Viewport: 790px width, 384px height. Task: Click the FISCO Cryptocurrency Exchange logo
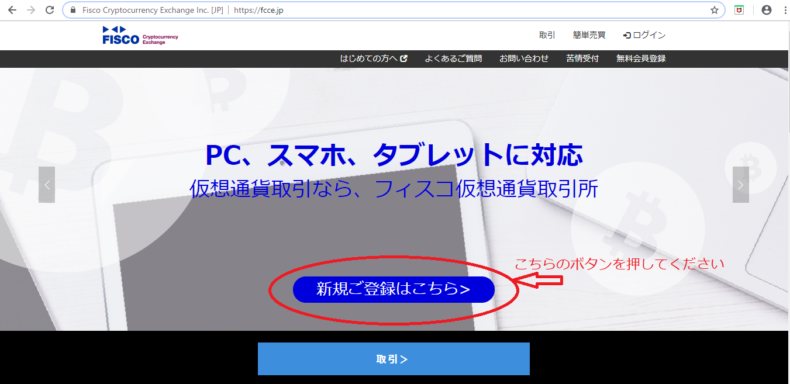tap(140, 35)
